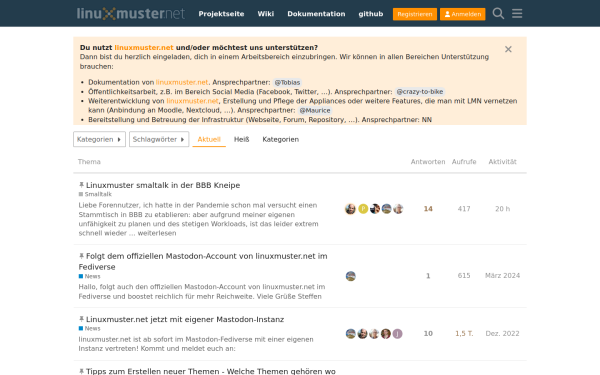
Task: Click linuxmuster.net link in Dokumentation bullet
Action: coord(182,82)
